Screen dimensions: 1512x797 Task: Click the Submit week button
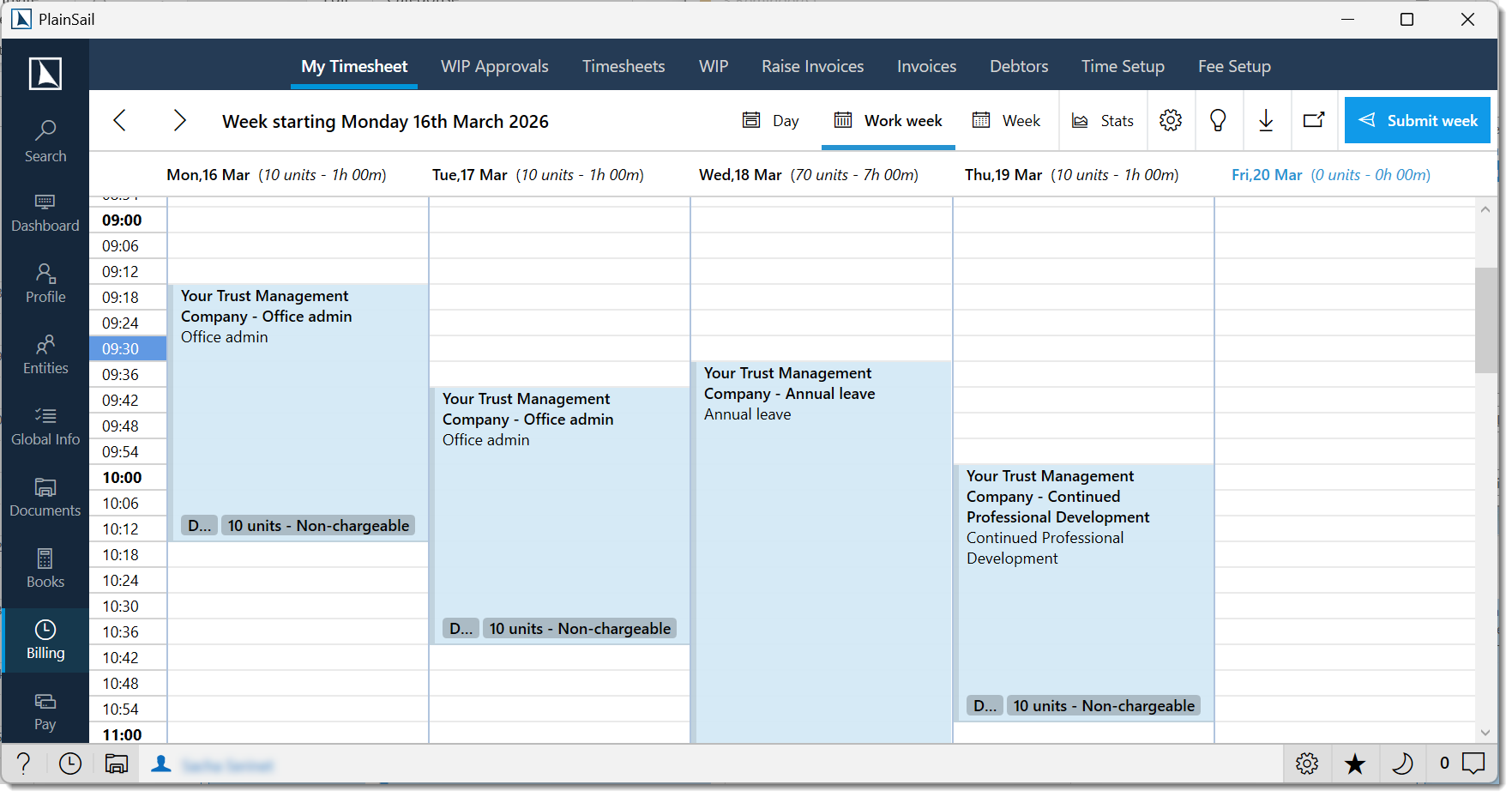[1417, 120]
